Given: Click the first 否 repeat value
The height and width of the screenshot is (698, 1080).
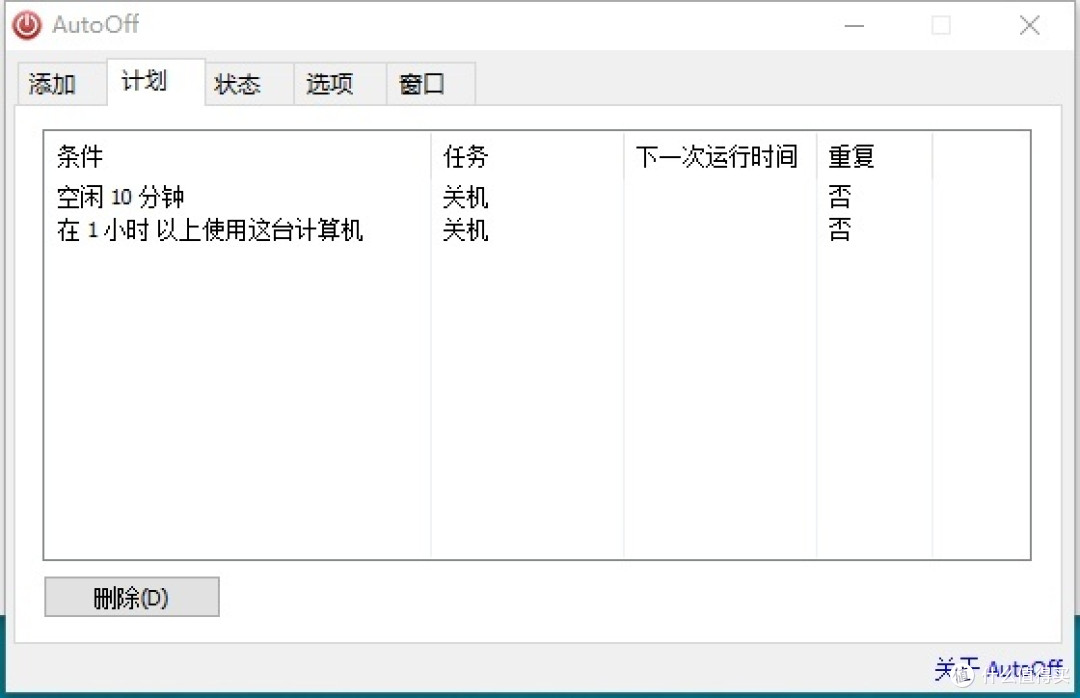Looking at the screenshot, I should 839,197.
